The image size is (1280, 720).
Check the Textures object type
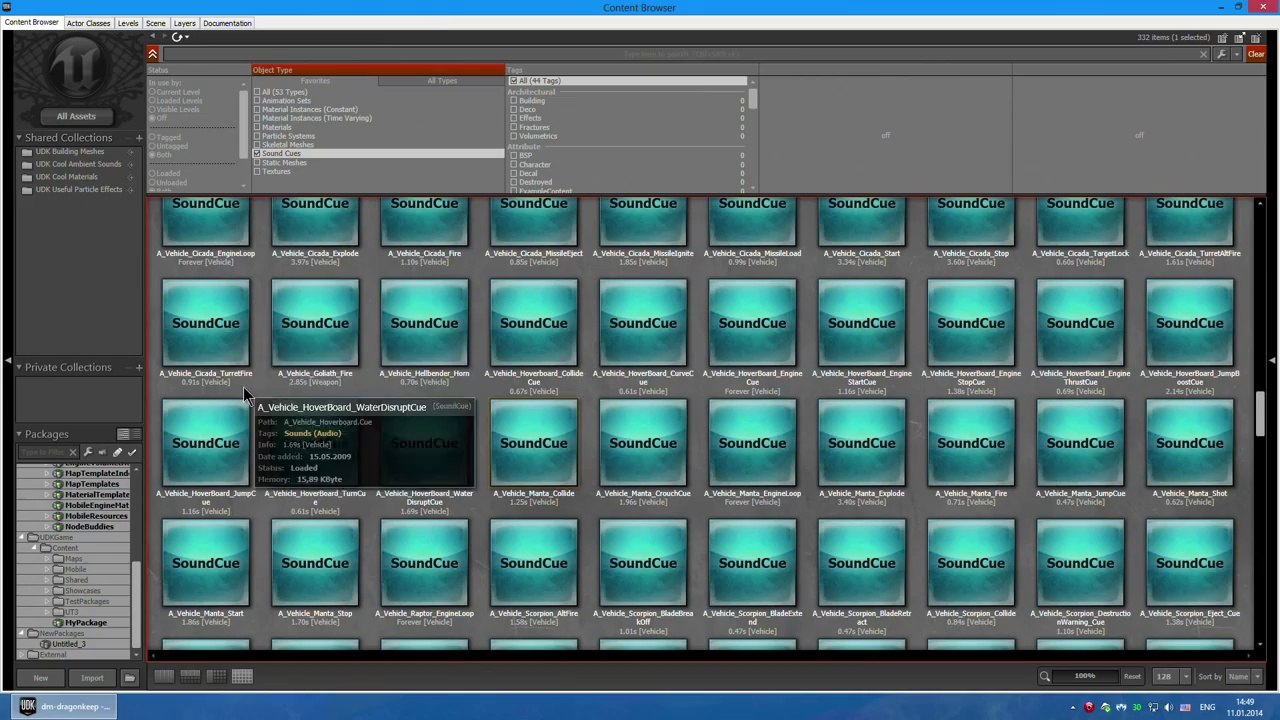tap(257, 172)
